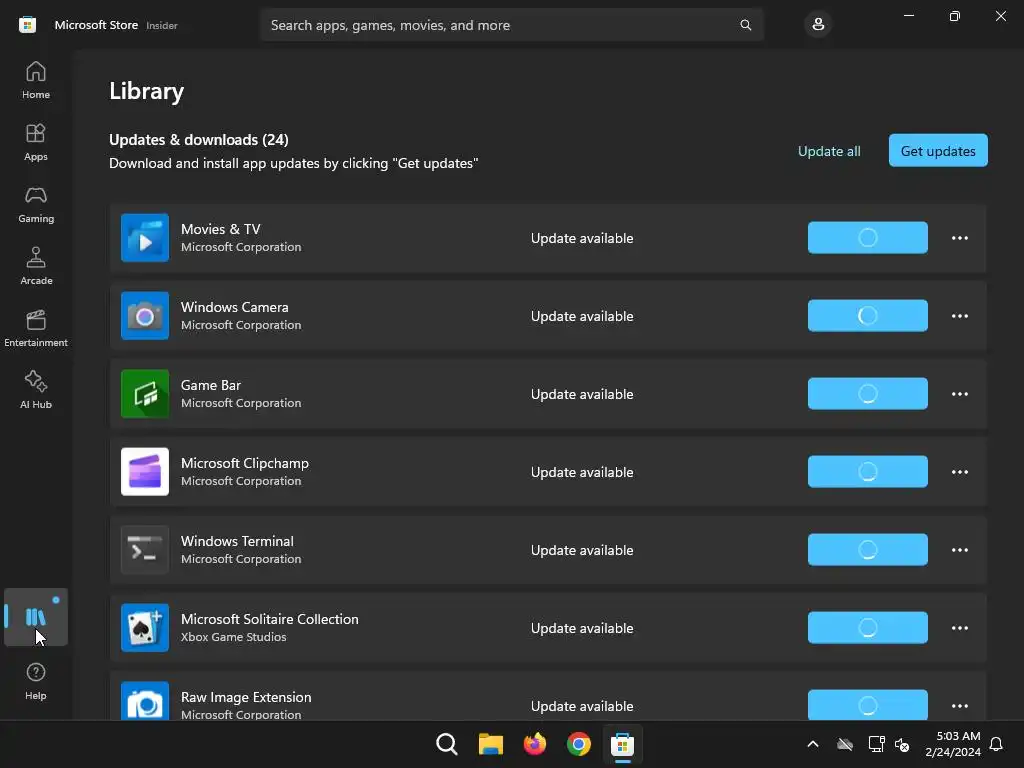
Task: Click the Movies & TV app icon
Action: 145,238
